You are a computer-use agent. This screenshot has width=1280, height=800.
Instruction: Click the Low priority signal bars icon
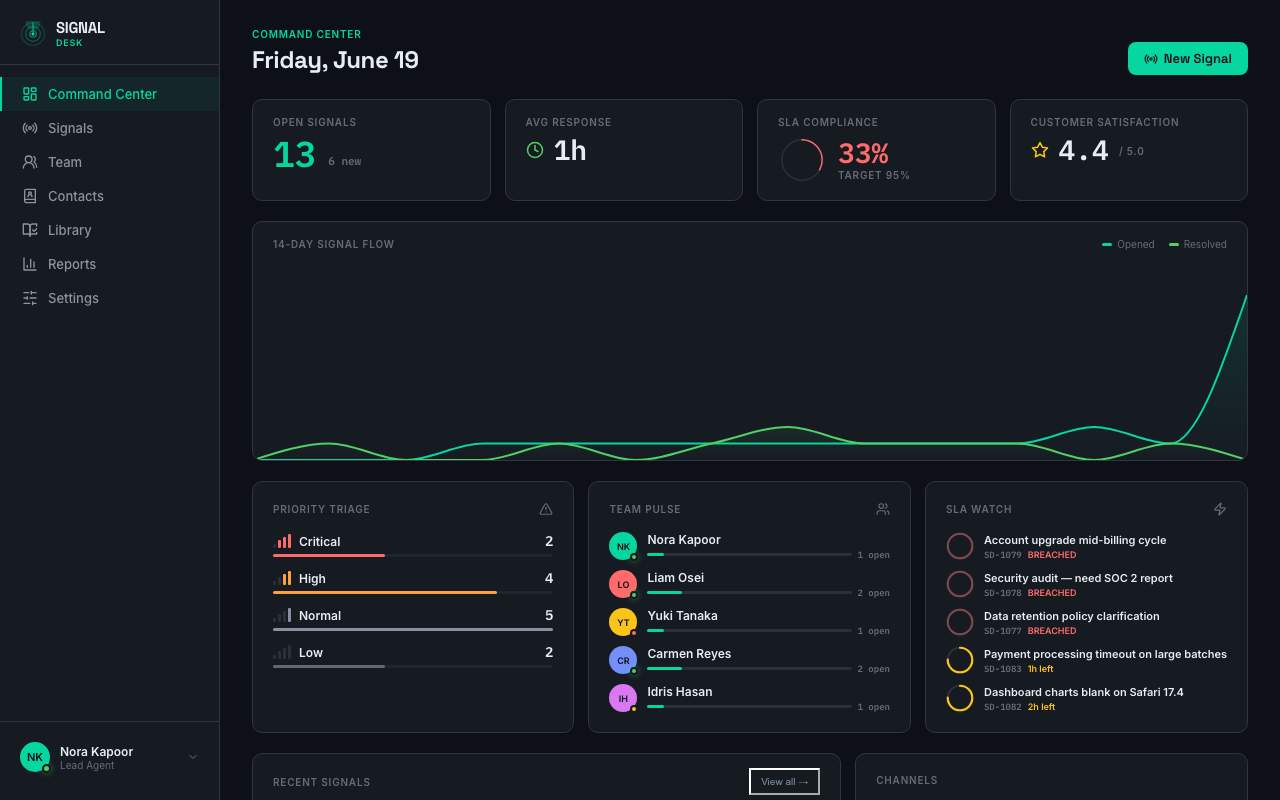[282, 652]
